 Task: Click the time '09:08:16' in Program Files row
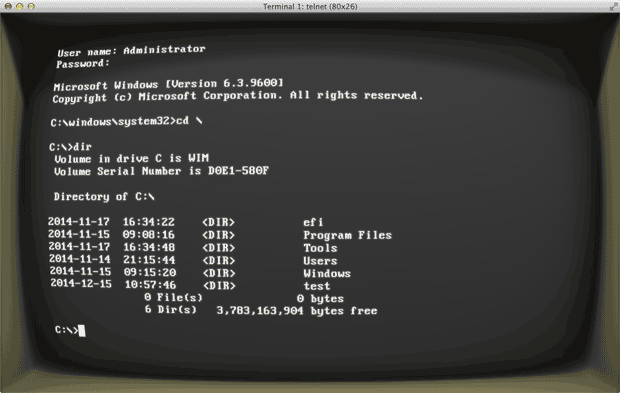pyautogui.click(x=148, y=234)
